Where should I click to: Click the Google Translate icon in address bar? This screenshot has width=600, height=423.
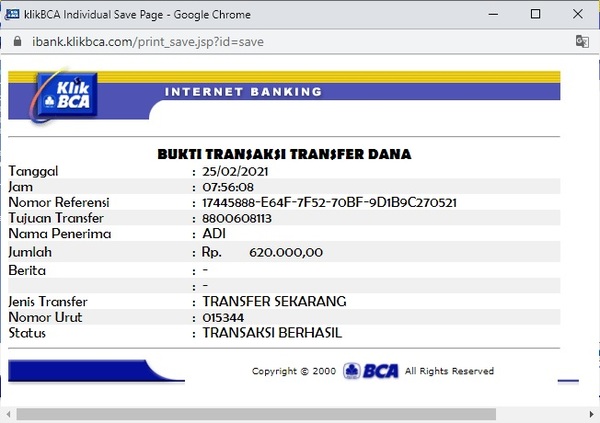point(582,41)
